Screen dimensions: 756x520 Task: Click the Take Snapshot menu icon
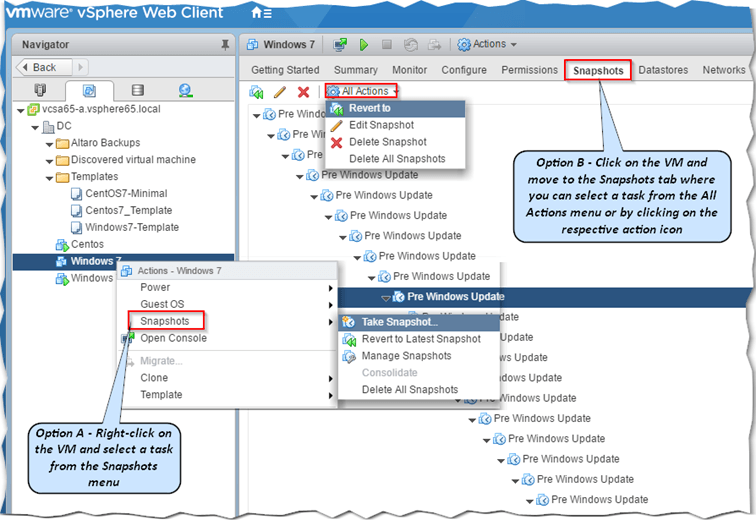pyautogui.click(x=349, y=322)
